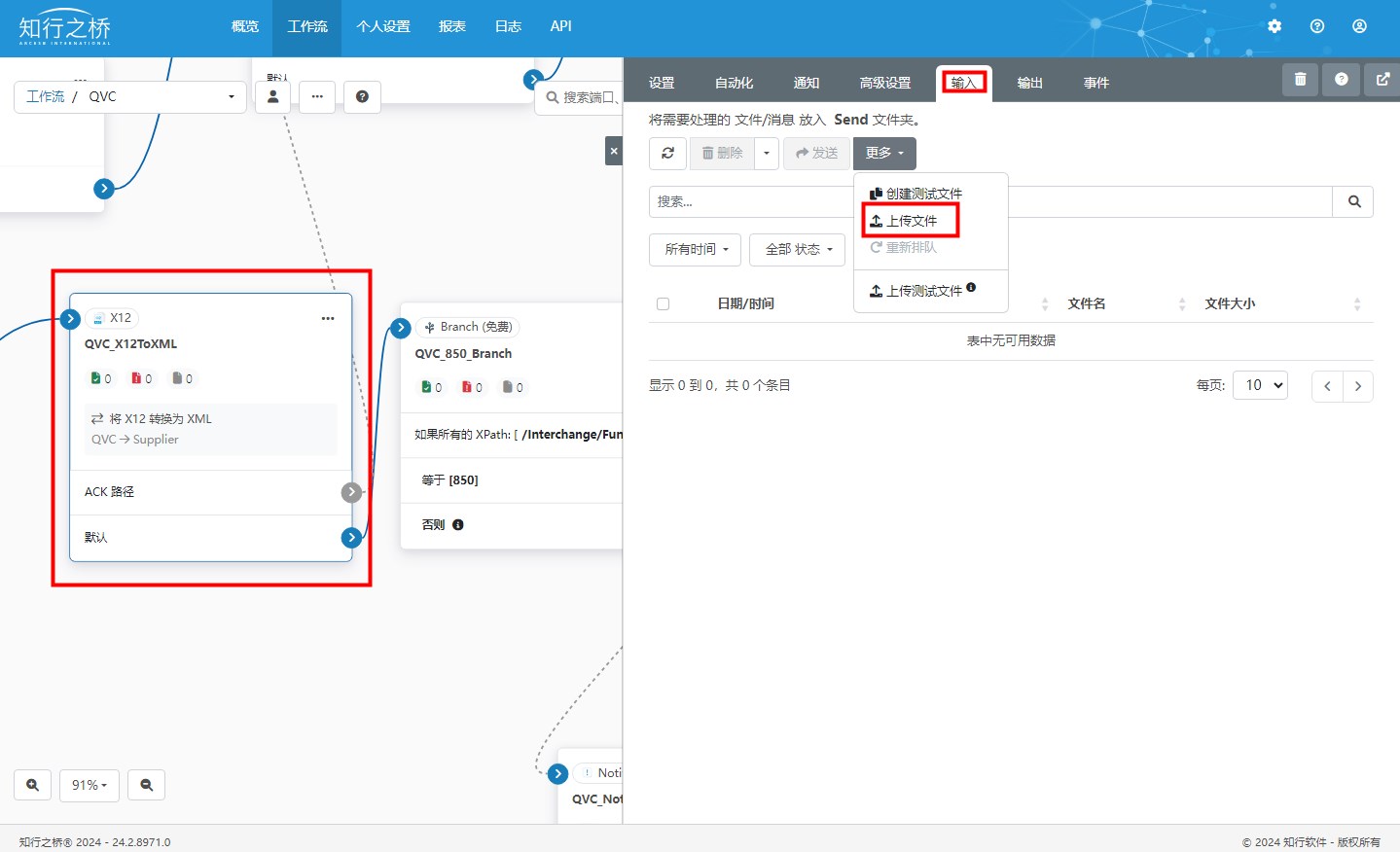Click the search magnifier button beside search field
Image resolution: width=1400 pixels, height=852 pixels.
pyautogui.click(x=1353, y=202)
